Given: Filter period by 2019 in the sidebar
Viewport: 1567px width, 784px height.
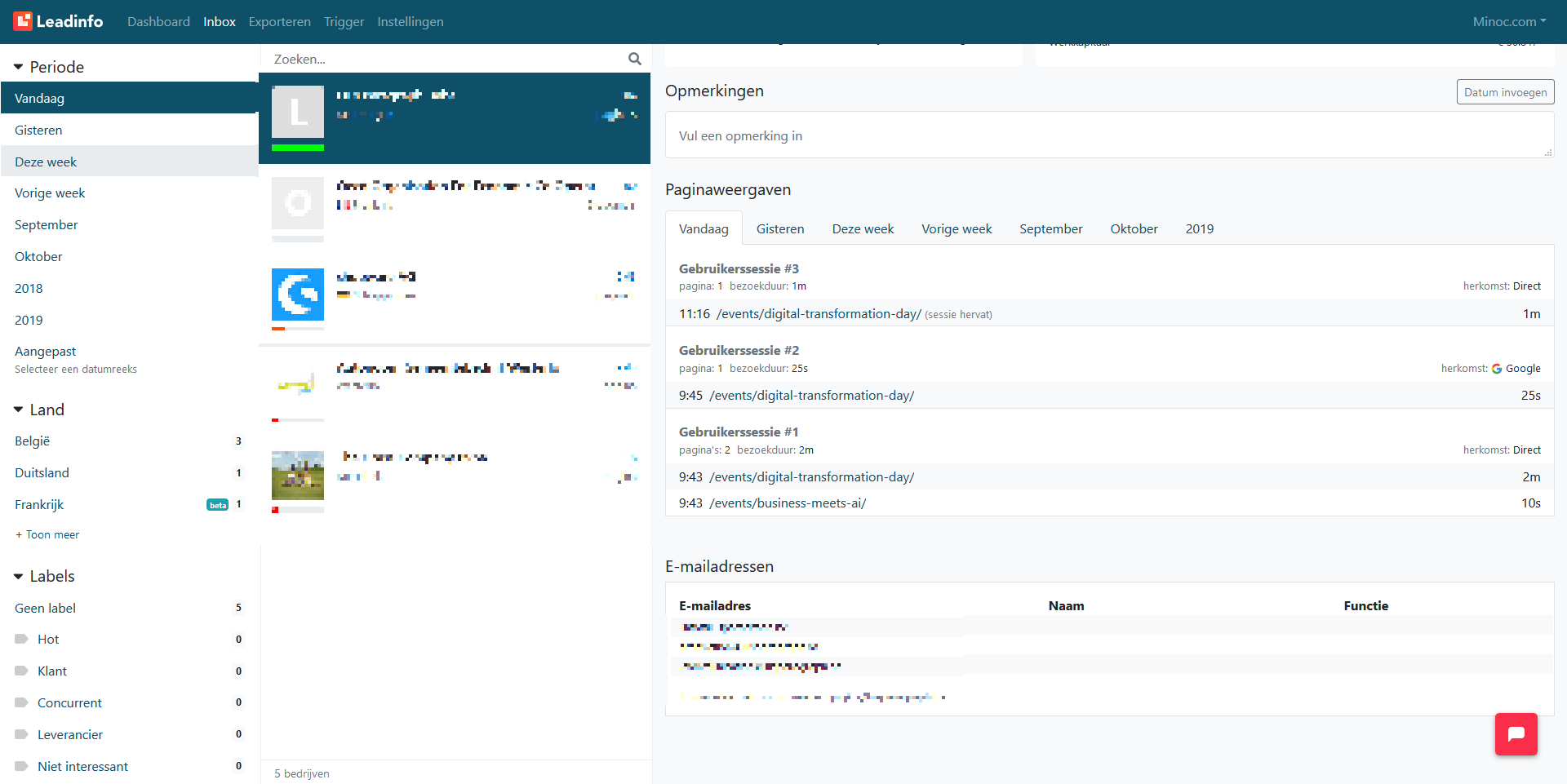Looking at the screenshot, I should (130, 320).
